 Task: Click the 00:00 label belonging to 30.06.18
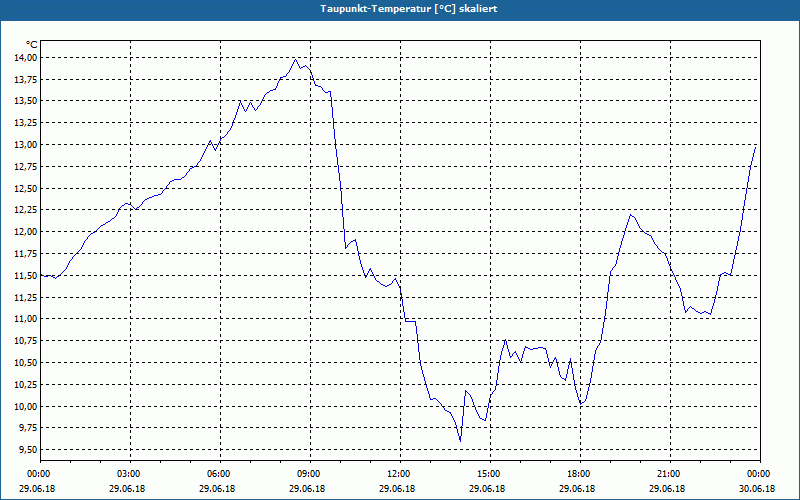point(760,473)
